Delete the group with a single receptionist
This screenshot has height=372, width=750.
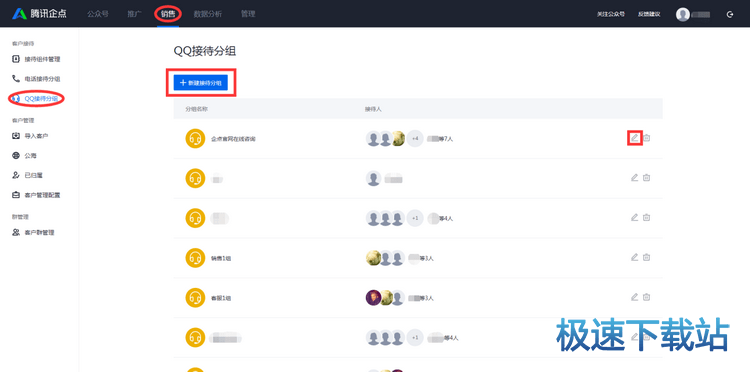646,177
